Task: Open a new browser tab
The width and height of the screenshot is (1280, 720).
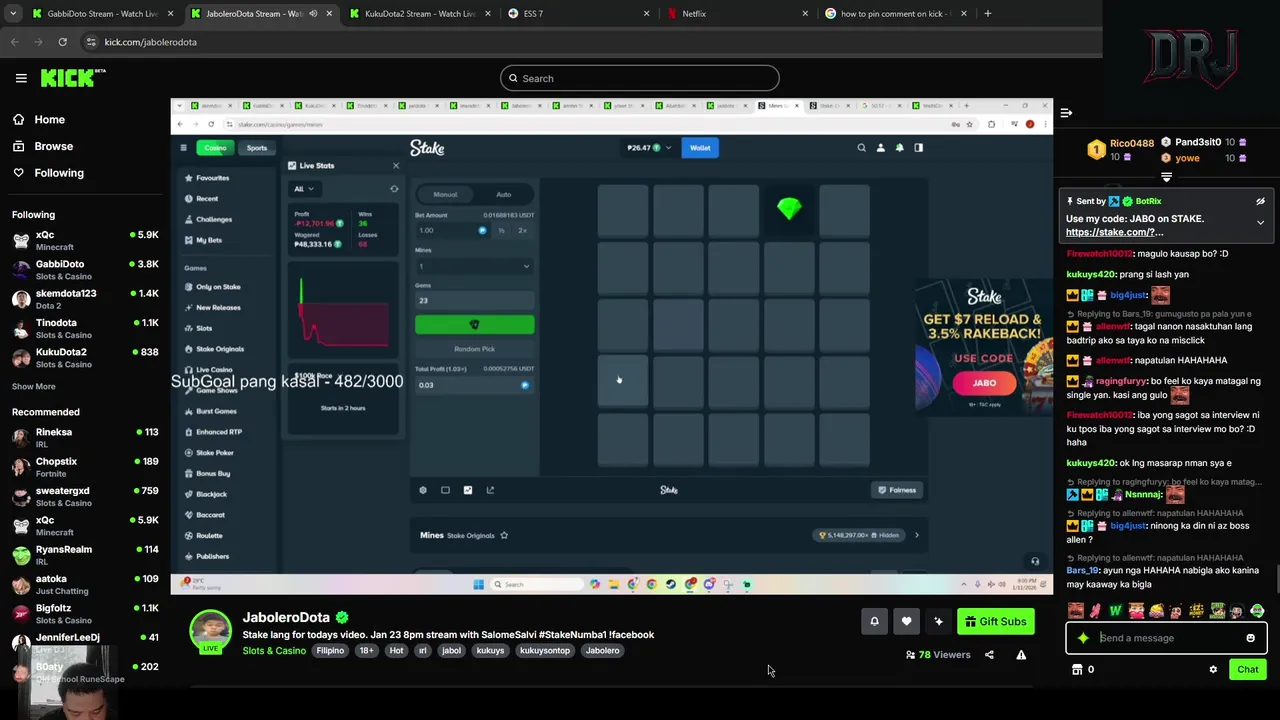Action: (987, 14)
